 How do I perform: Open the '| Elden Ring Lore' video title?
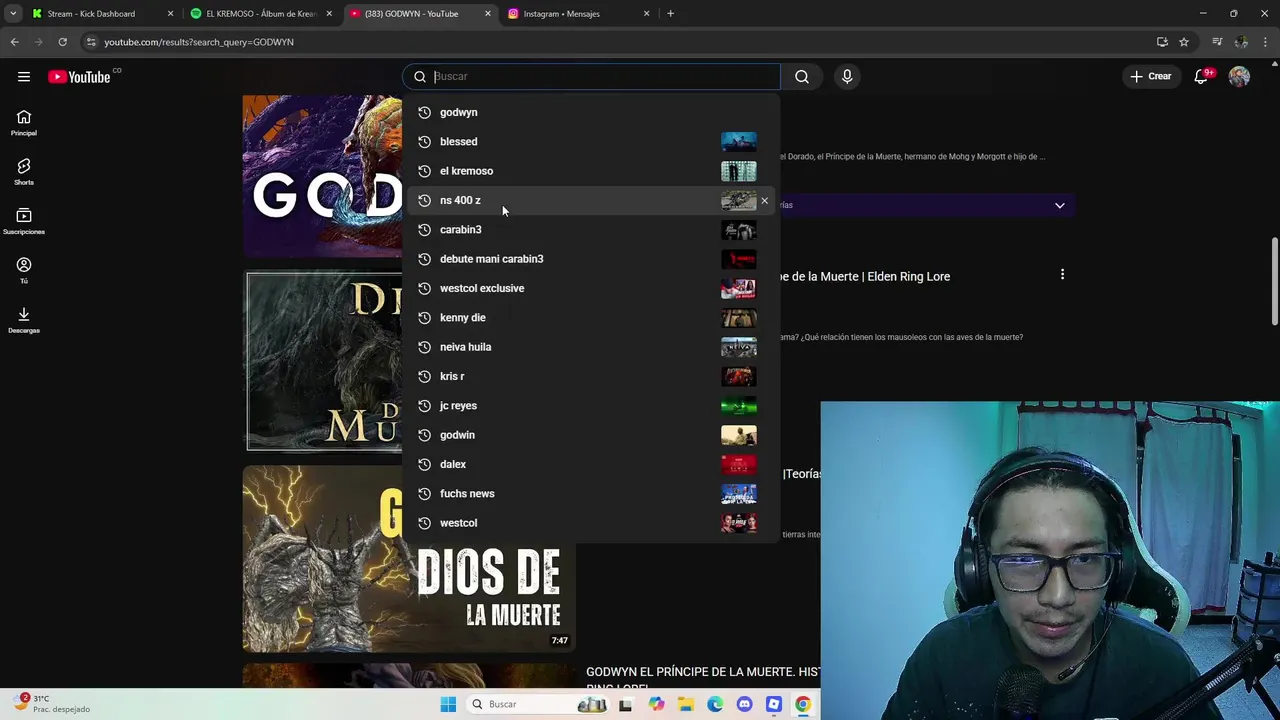click(x=866, y=276)
